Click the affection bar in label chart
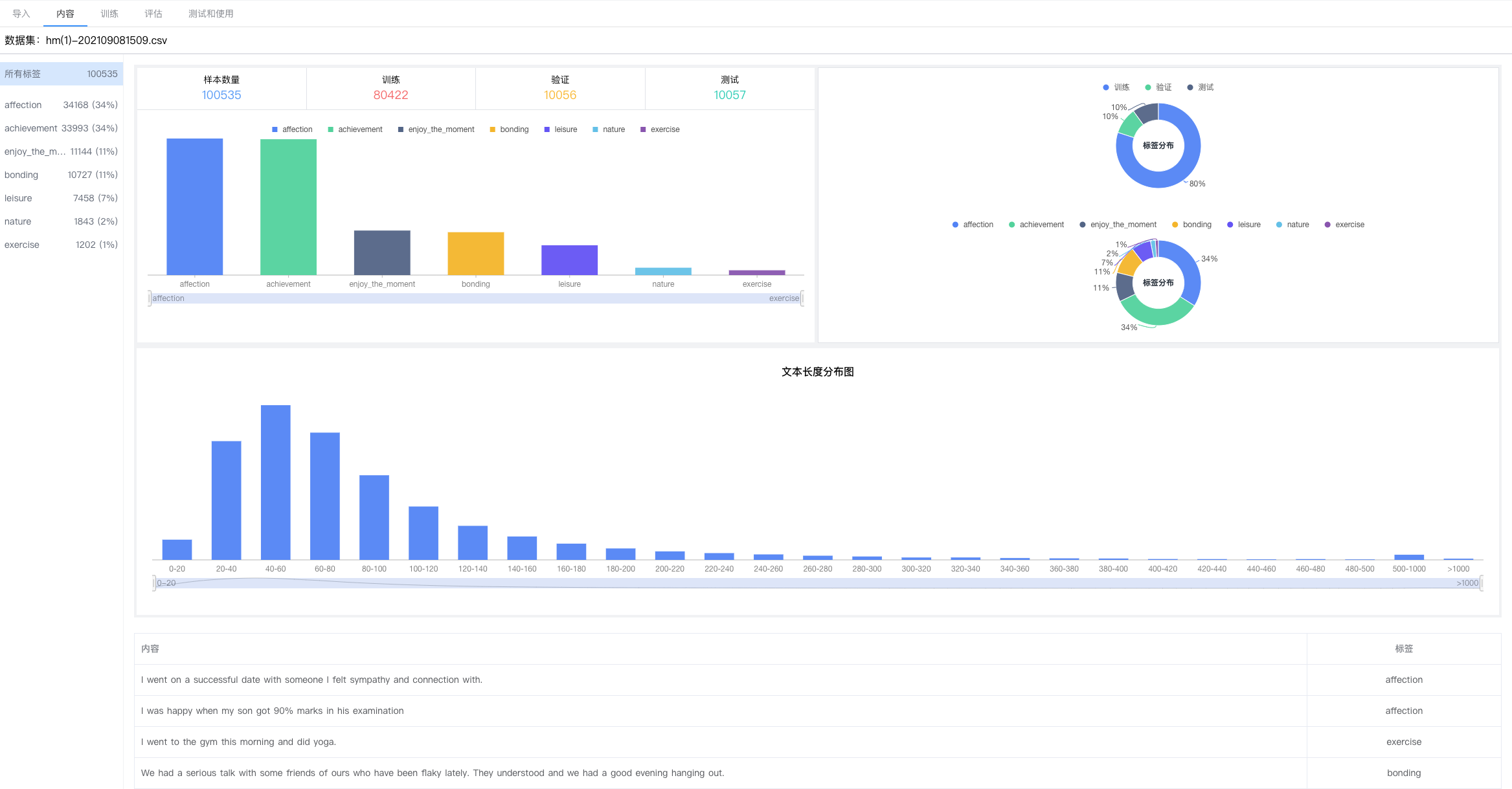 (x=195, y=206)
